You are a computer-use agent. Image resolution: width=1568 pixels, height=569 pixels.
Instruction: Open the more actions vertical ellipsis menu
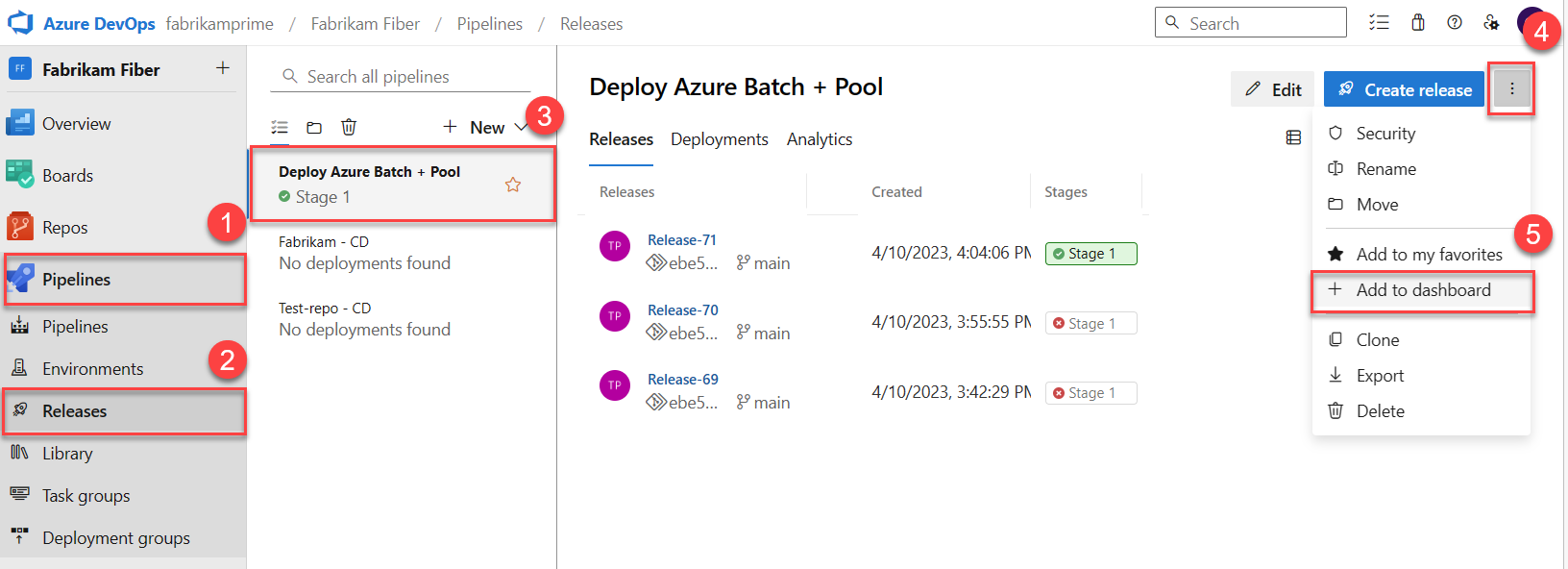pyautogui.click(x=1511, y=89)
